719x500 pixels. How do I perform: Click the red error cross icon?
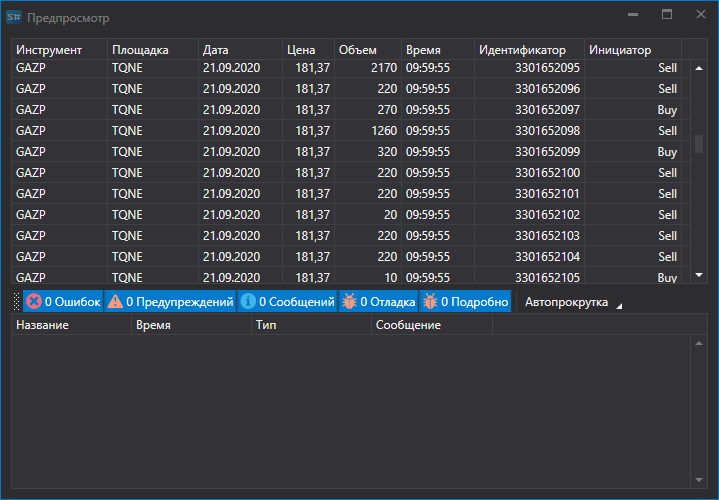pos(33,301)
